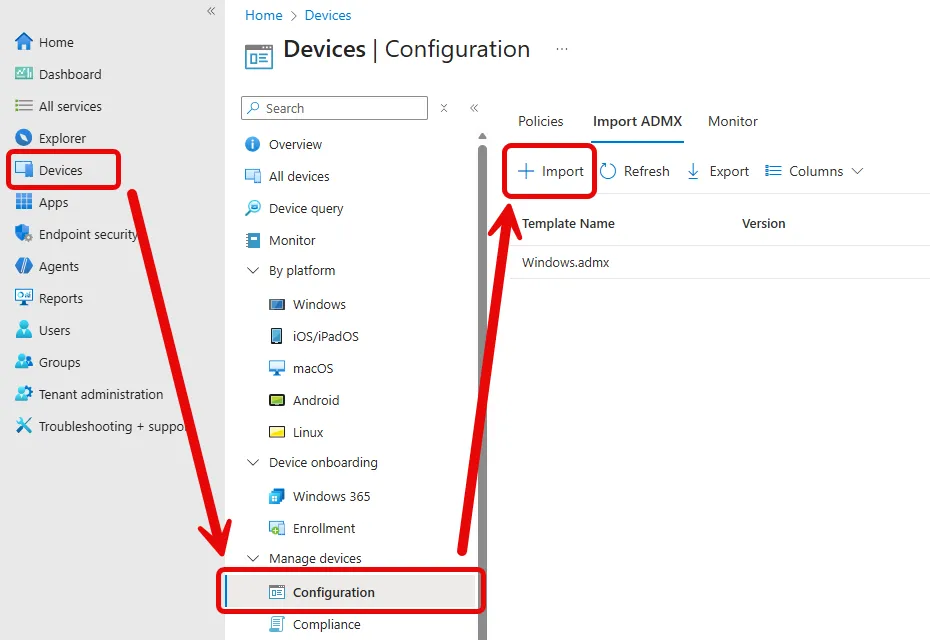930x640 pixels.
Task: Click the Refresh button
Action: [x=634, y=171]
